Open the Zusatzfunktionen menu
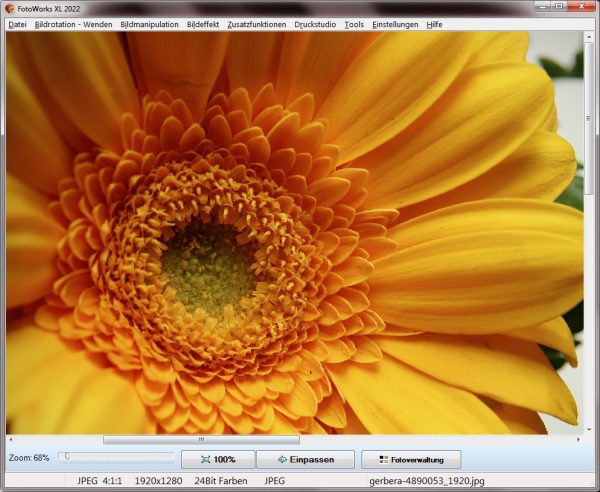 click(257, 24)
